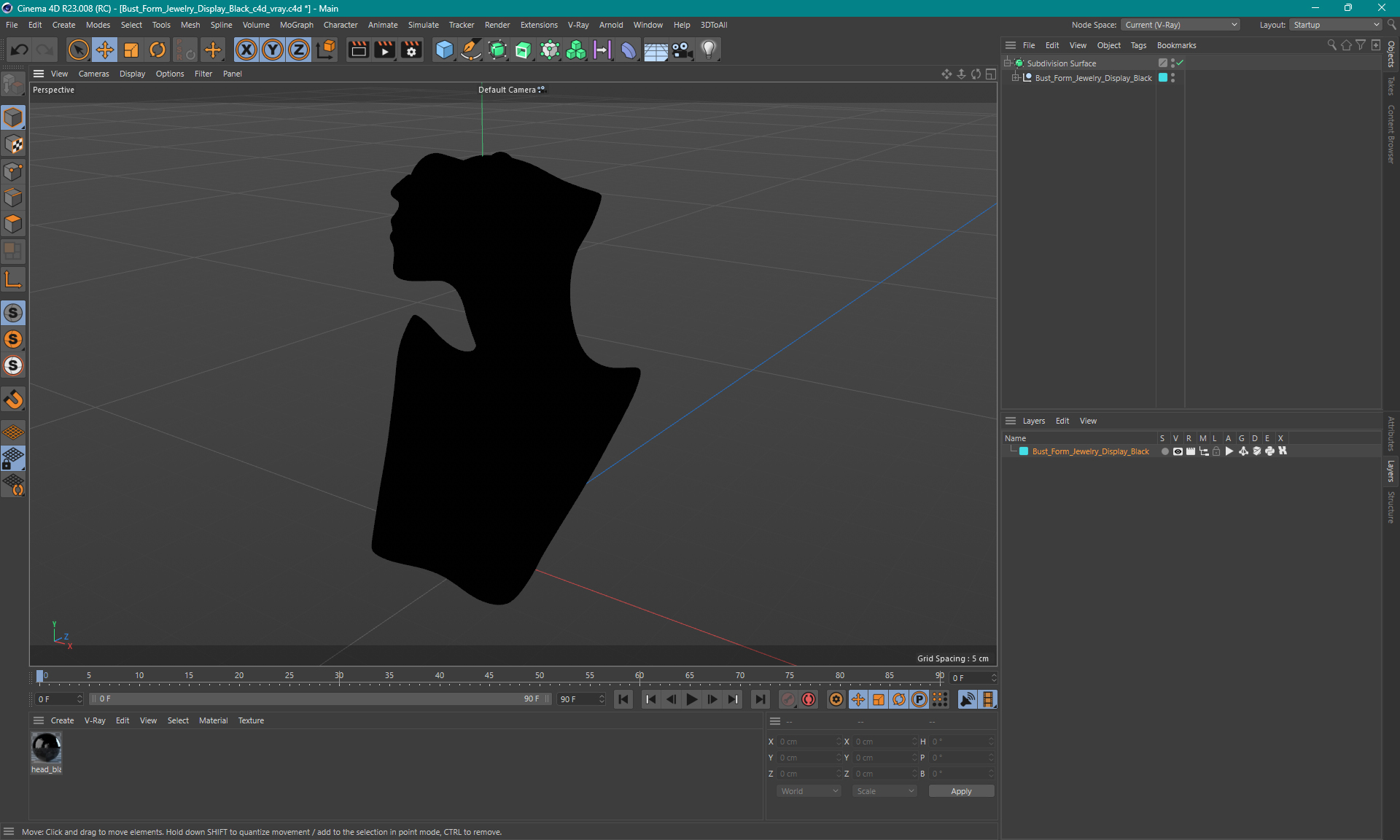Open the Scale mode dropdown
This screenshot has width=1400, height=840.
point(884,791)
